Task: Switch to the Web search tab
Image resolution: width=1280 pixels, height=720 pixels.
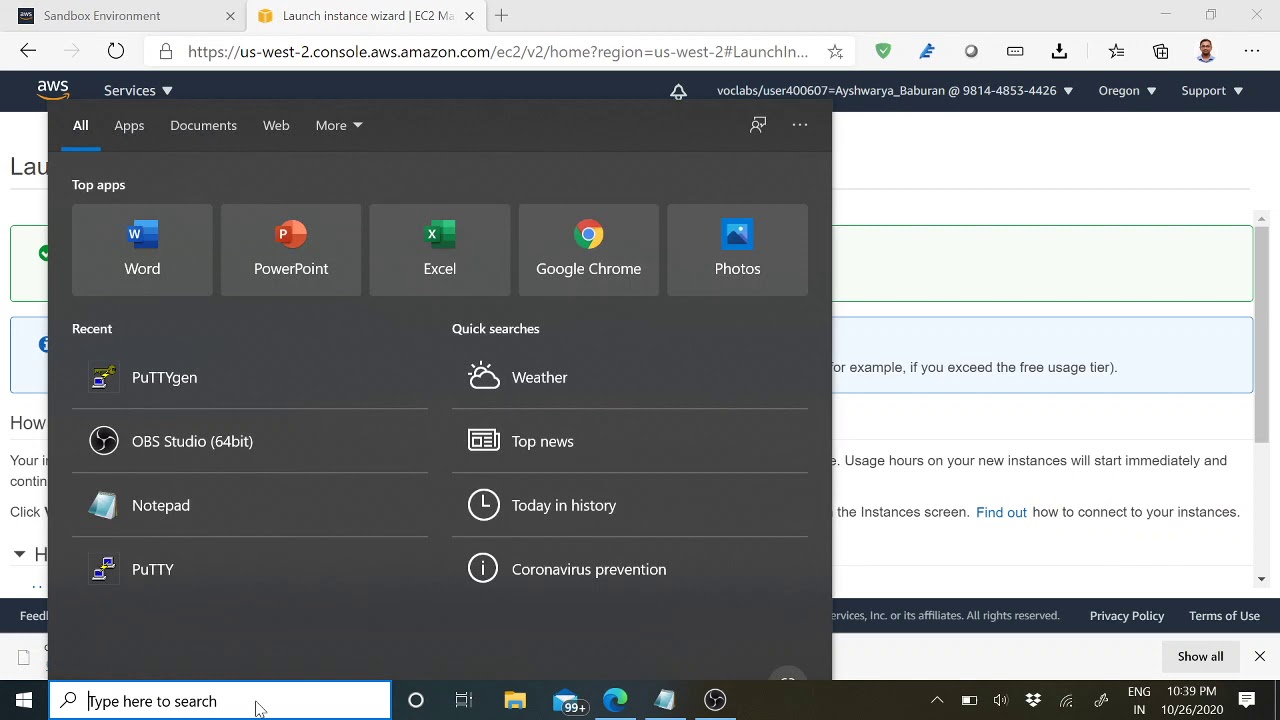Action: [x=276, y=125]
